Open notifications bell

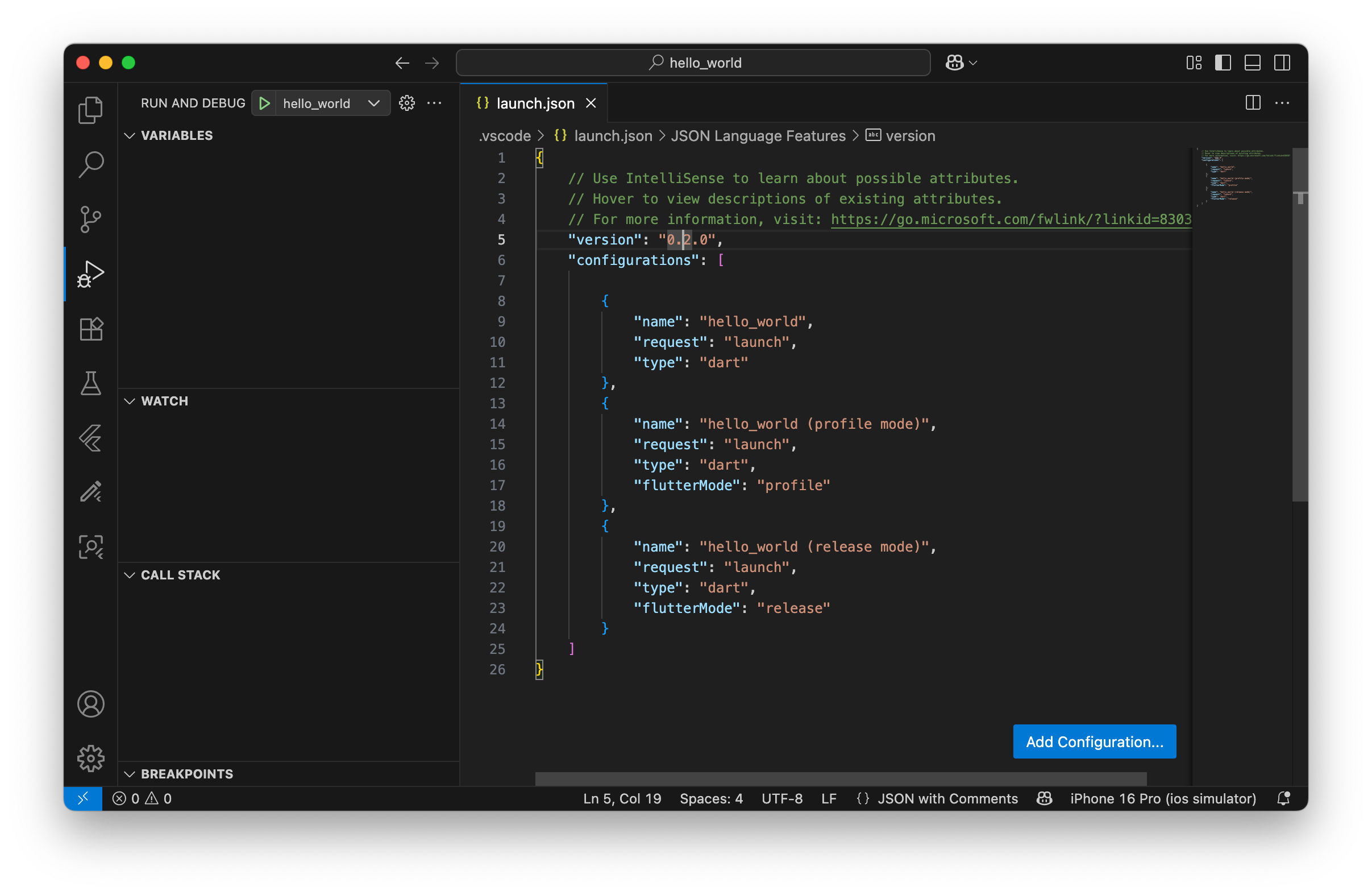tap(1283, 799)
